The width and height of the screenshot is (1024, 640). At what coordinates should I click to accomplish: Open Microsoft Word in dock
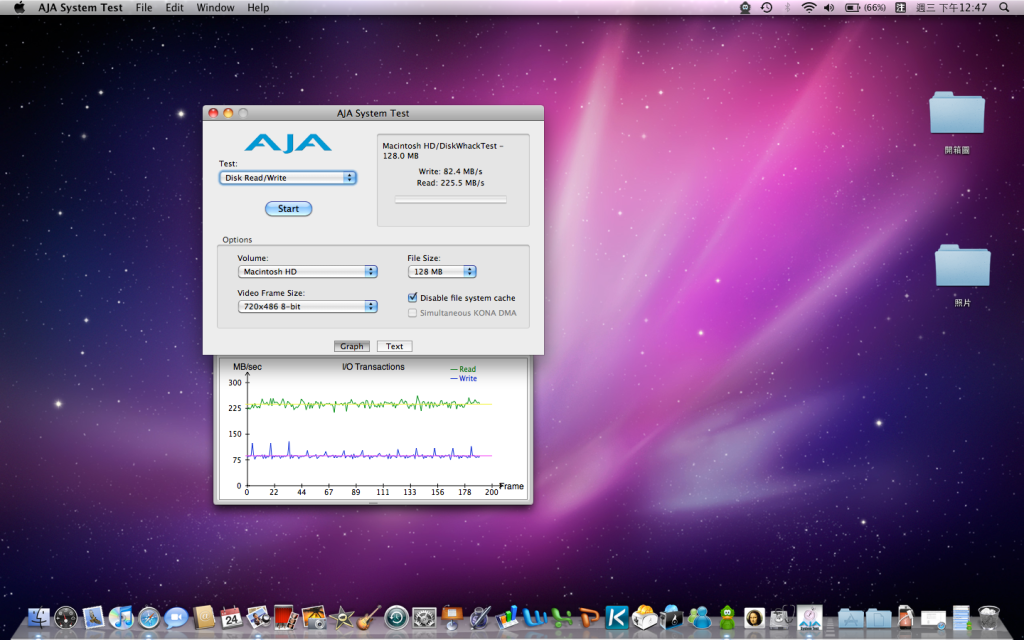coord(534,616)
